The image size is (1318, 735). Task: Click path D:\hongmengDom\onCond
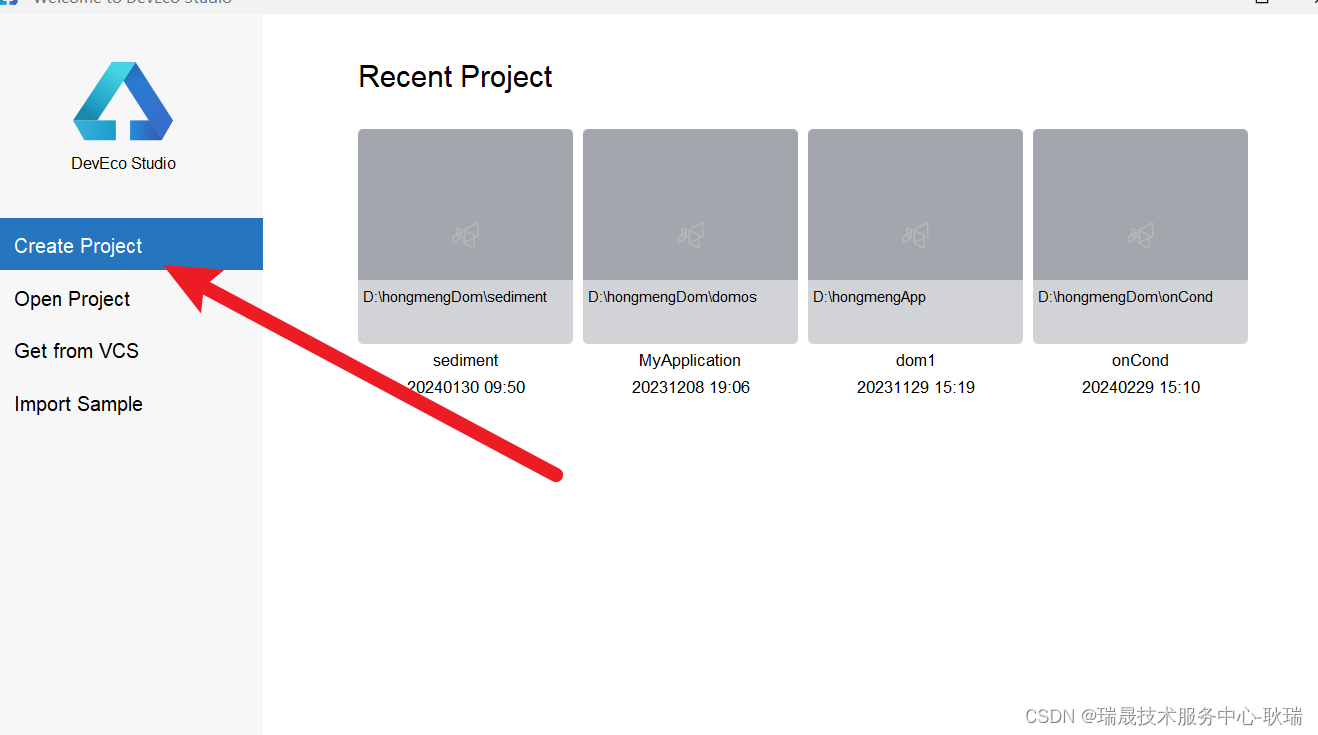pos(1125,297)
